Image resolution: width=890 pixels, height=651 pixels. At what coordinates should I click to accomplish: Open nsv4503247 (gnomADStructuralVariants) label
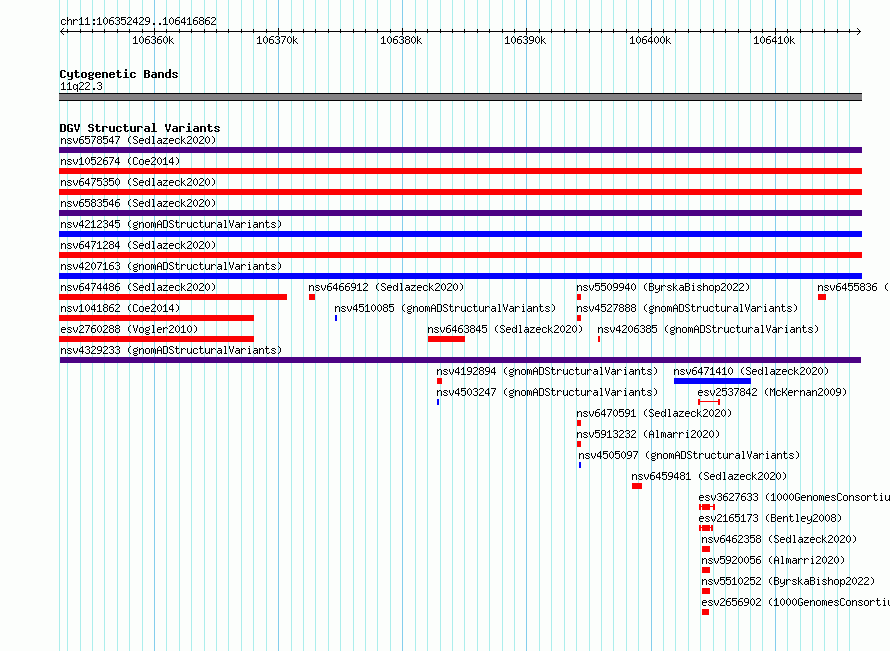[x=547, y=392]
